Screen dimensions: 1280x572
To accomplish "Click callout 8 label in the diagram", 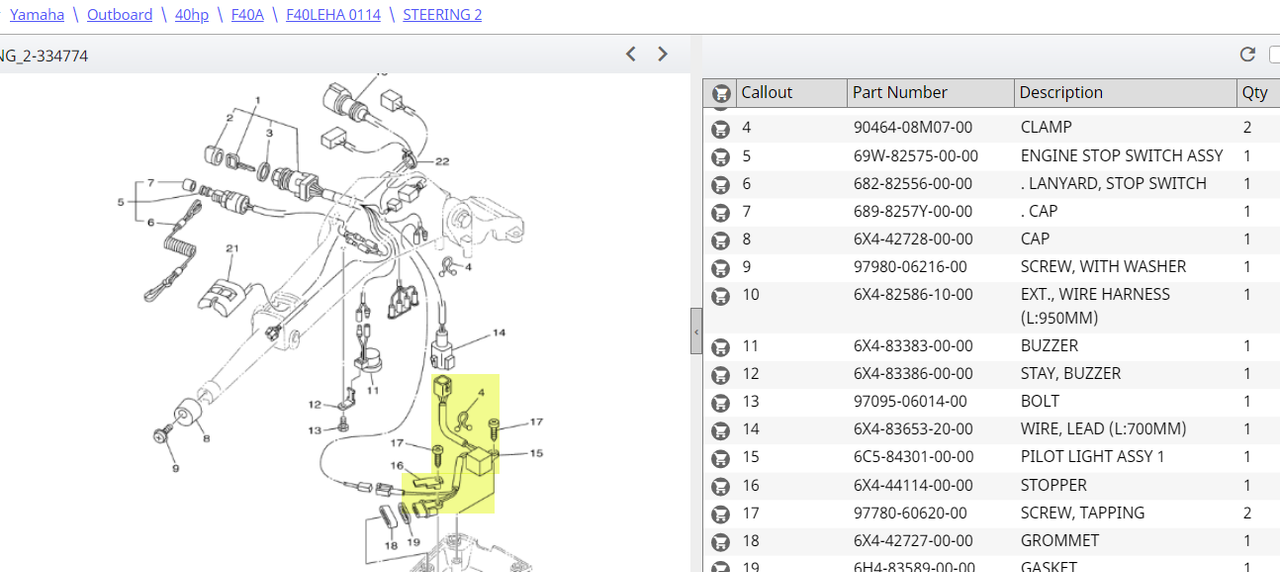I will [205, 439].
